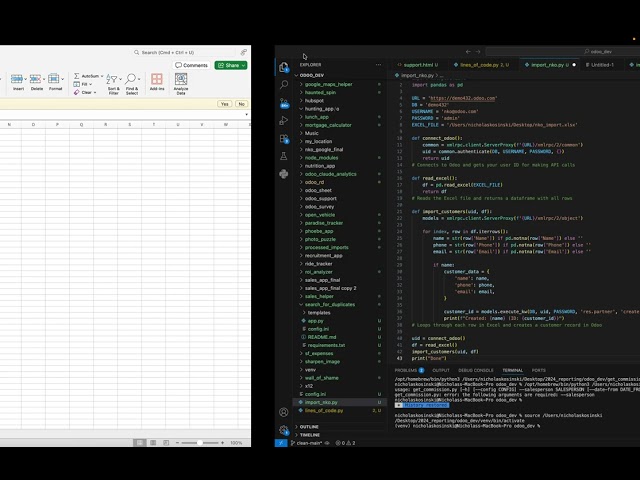Click the Sort & Filter icon in Excel

click(x=112, y=79)
